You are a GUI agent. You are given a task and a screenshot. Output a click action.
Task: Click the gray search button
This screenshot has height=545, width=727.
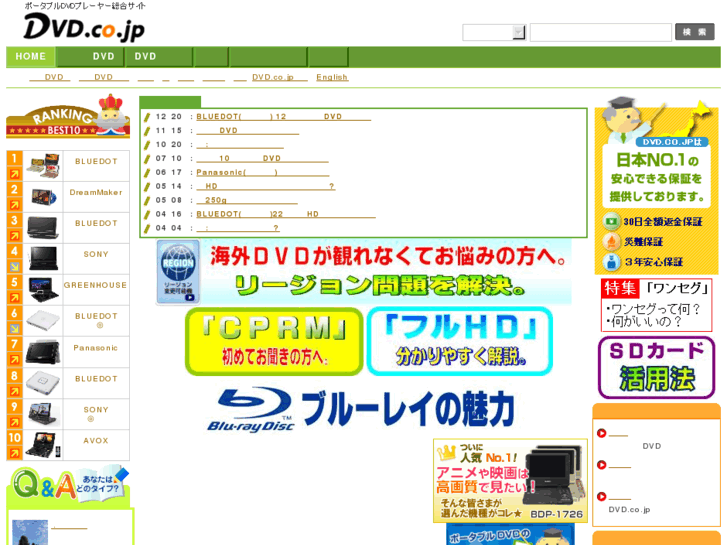[694, 32]
